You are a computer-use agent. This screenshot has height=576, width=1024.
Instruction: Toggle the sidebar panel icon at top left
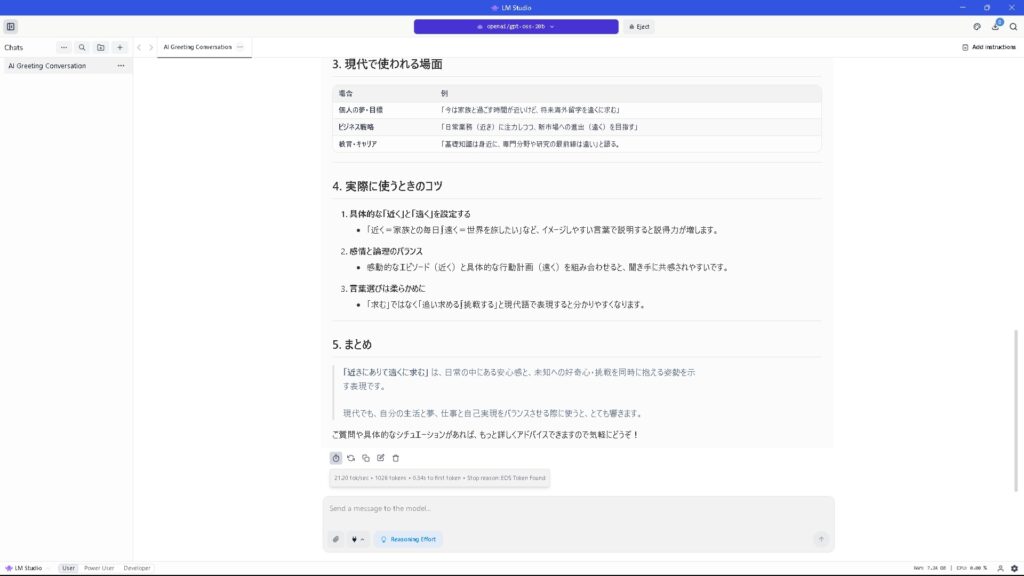pos(11,27)
